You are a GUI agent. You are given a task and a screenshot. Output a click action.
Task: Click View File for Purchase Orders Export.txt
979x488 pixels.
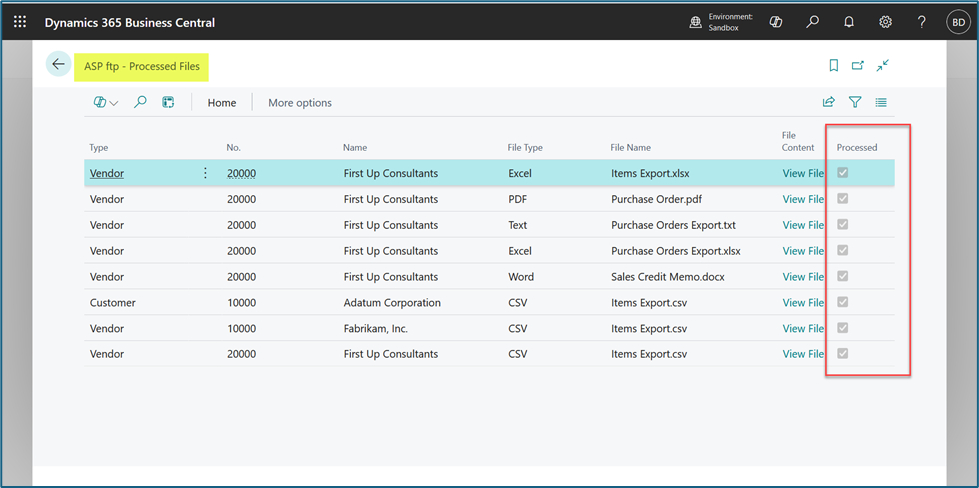point(803,225)
